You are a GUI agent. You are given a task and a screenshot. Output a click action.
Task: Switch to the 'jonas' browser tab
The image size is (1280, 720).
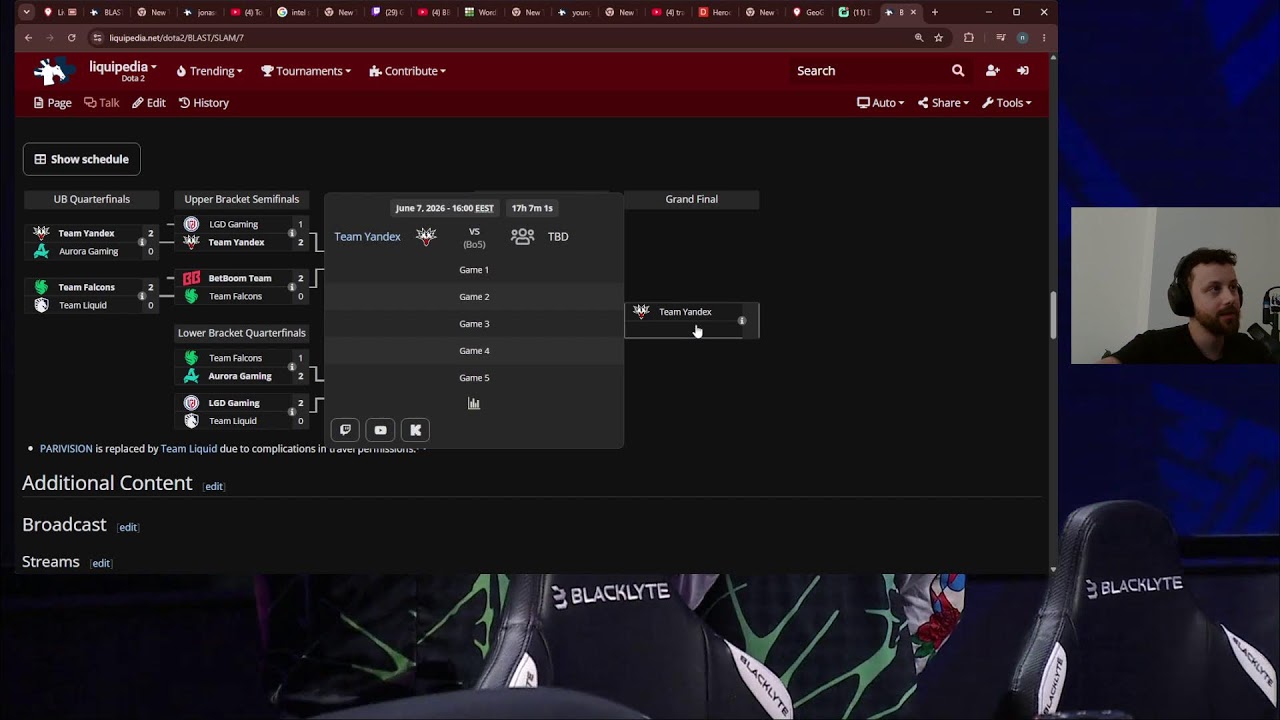click(201, 12)
